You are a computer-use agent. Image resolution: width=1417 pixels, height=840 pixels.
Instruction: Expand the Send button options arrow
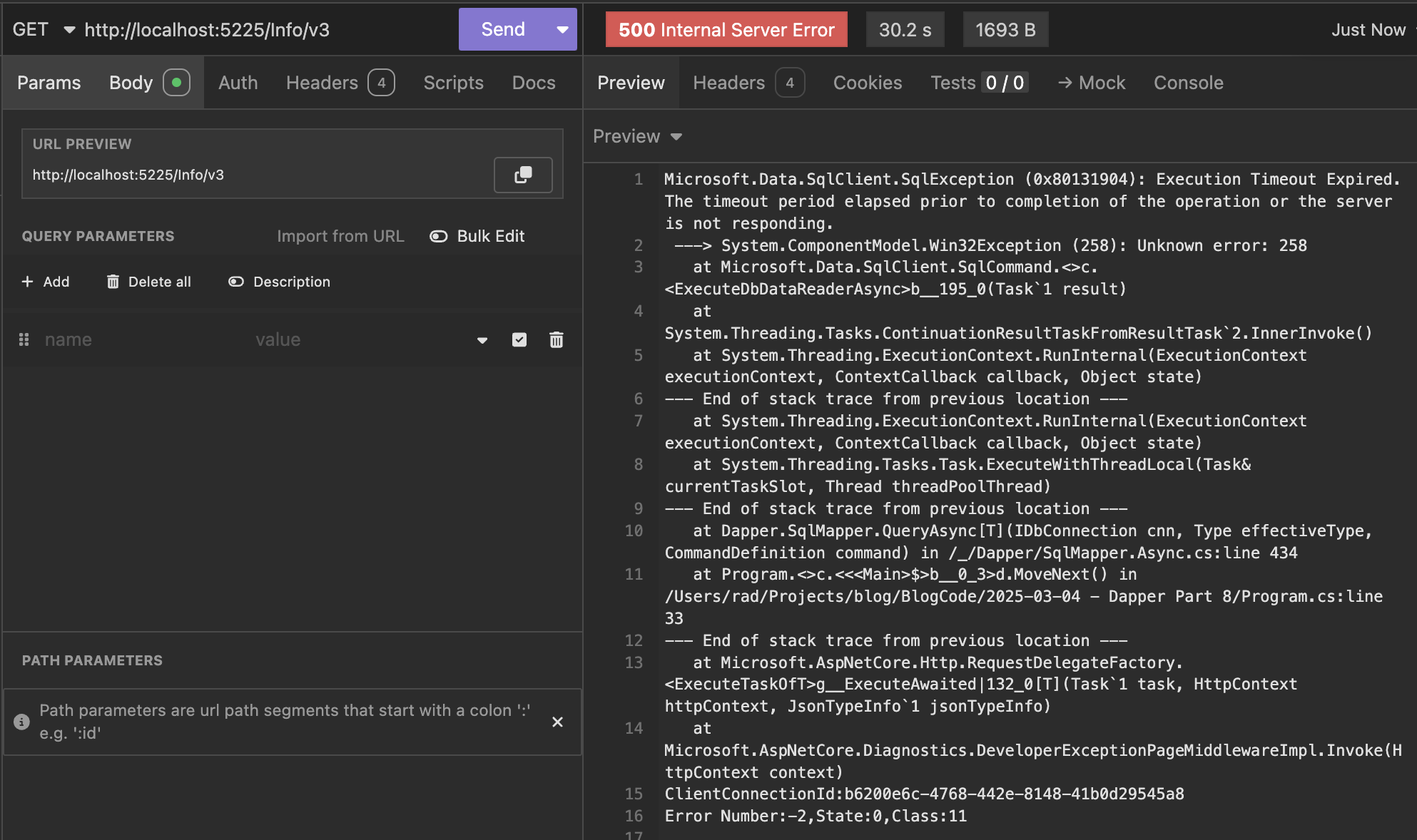coord(562,30)
